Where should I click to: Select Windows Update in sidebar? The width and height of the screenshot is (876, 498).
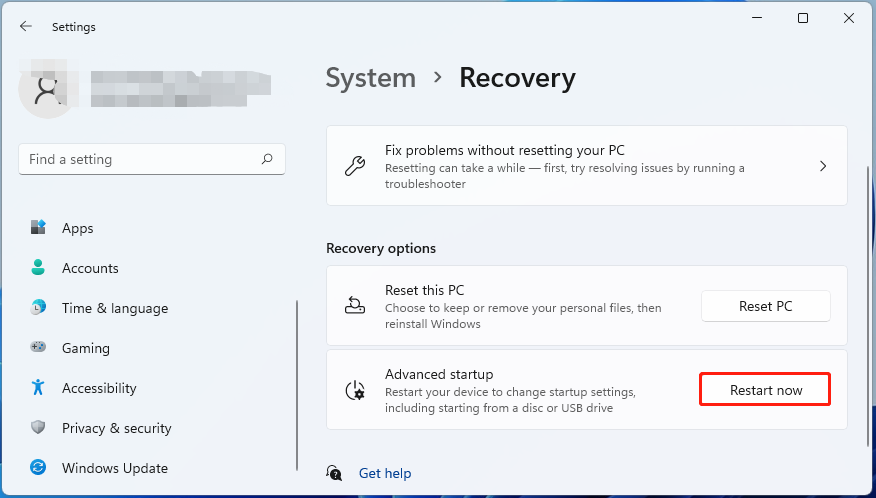click(114, 468)
